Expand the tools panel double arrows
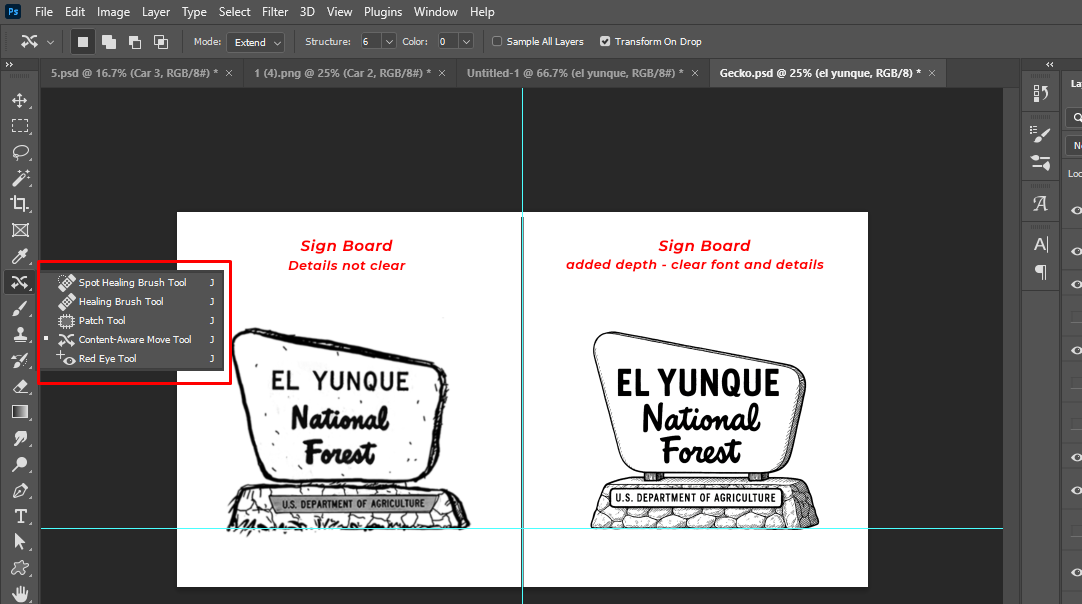 [x=10, y=64]
